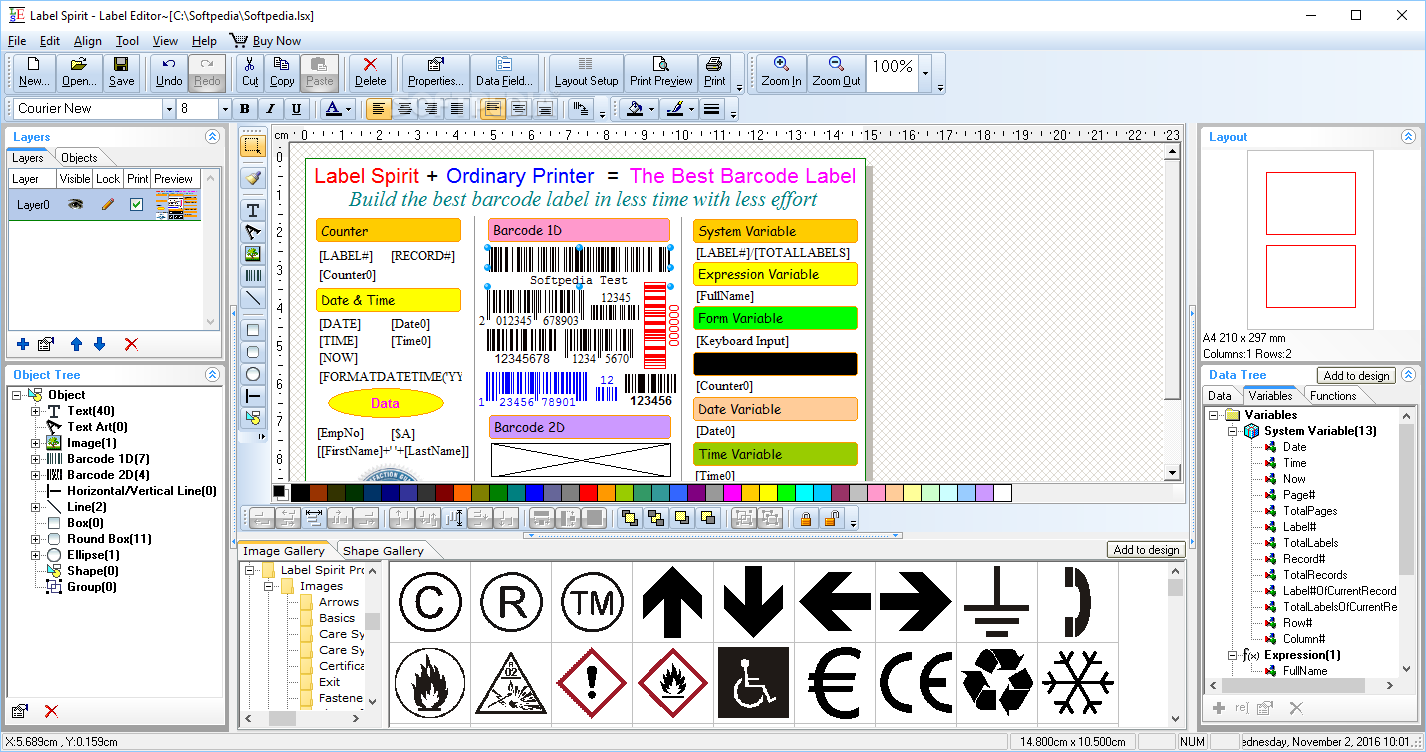Open the Data Field dialog

click(x=505, y=72)
